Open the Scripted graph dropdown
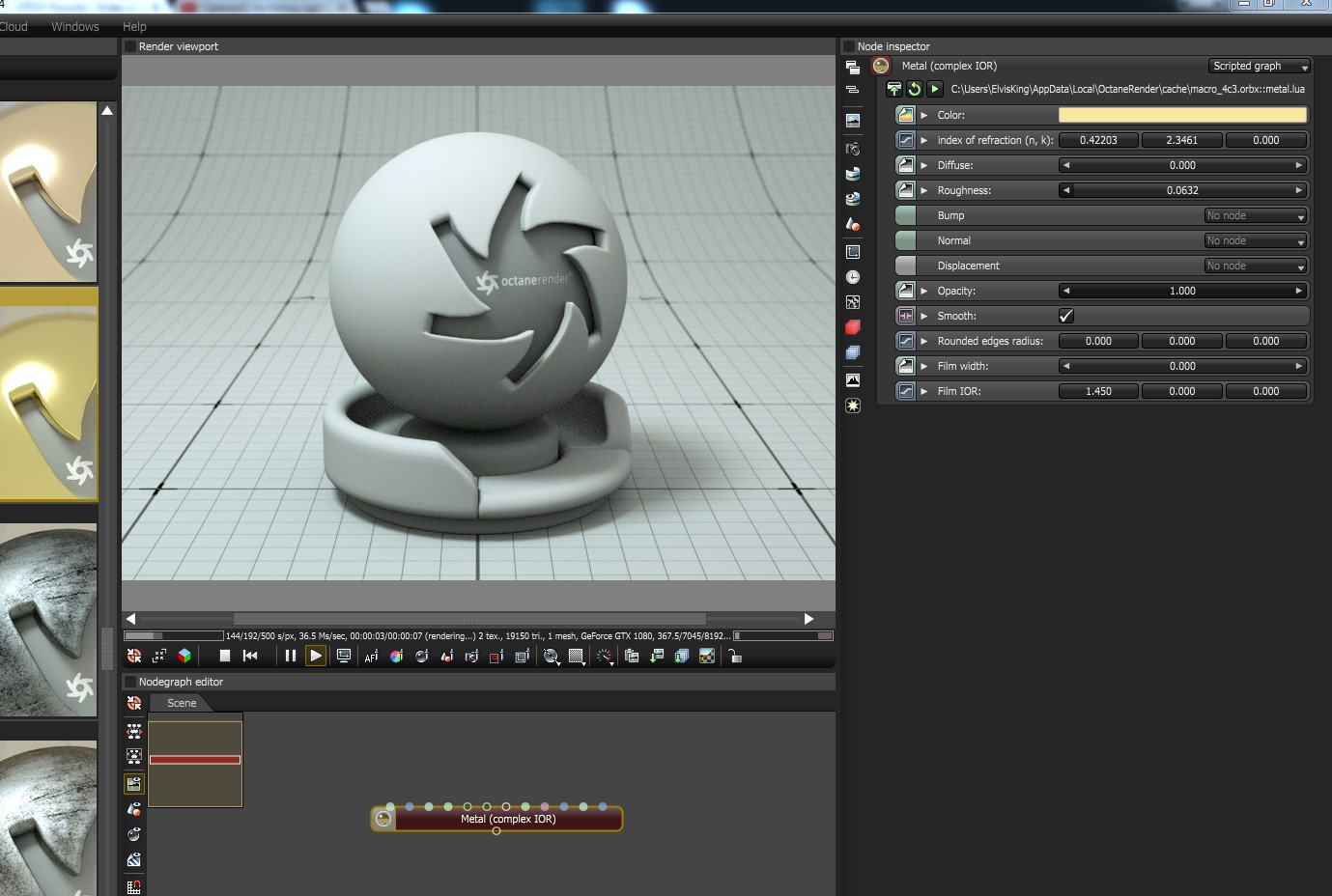This screenshot has width=1332, height=896. [1260, 66]
